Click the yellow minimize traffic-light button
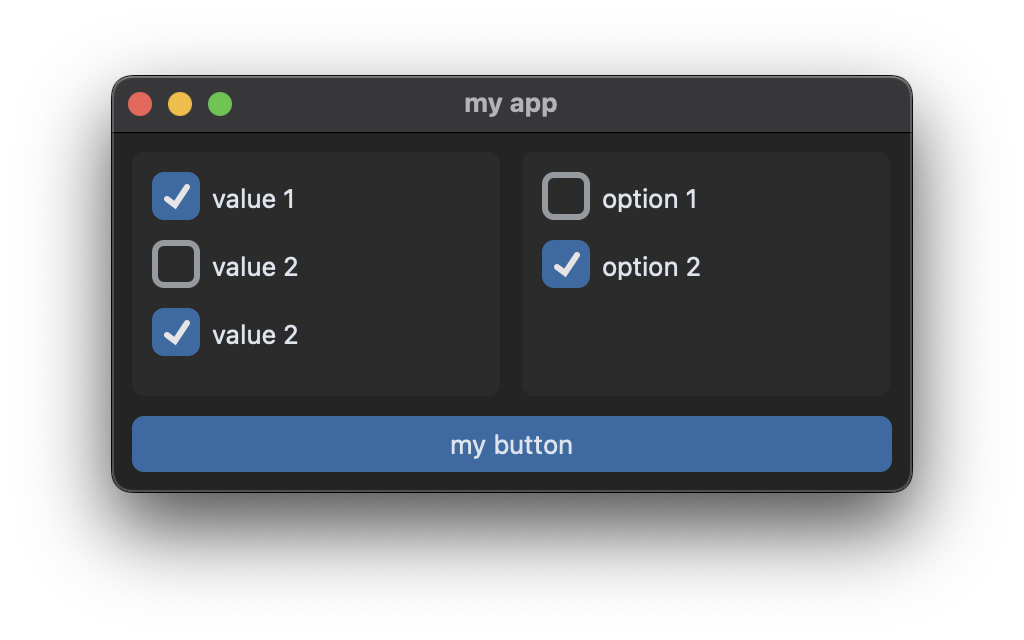1024x640 pixels. click(x=180, y=103)
